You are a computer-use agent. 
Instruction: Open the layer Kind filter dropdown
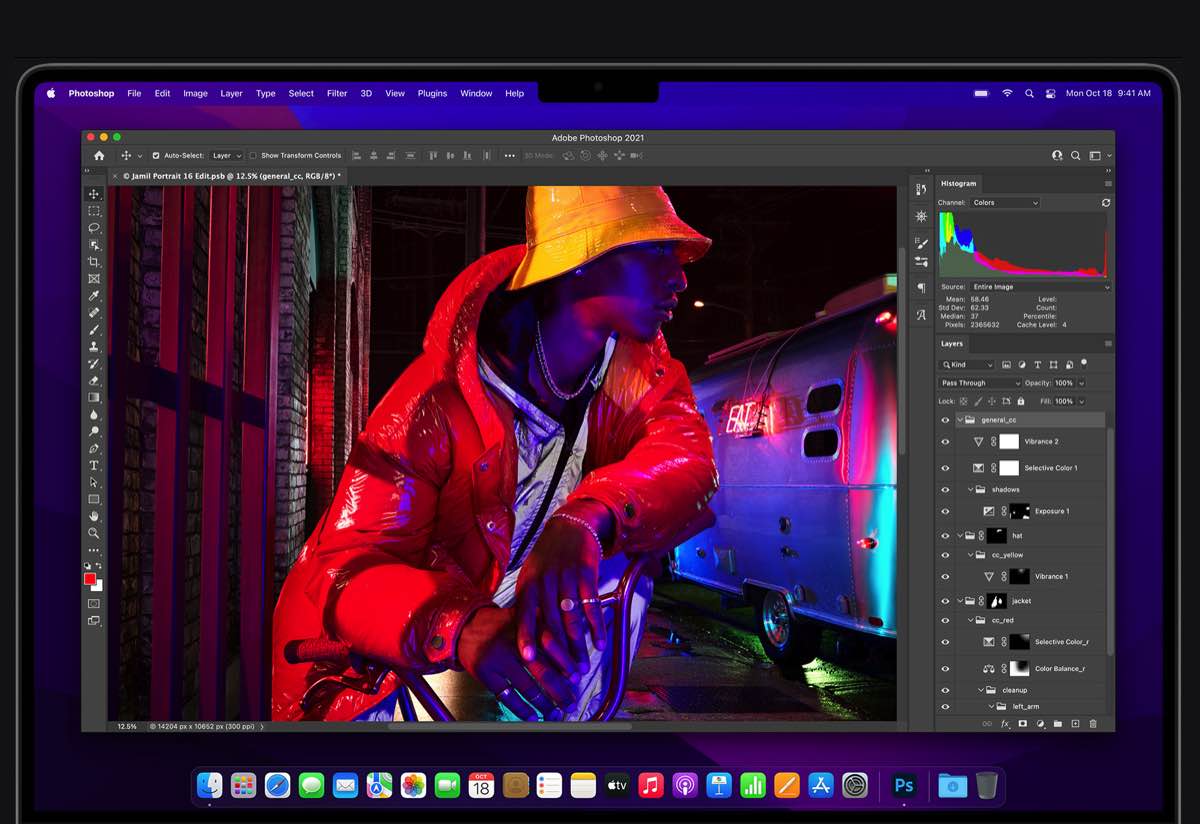point(967,365)
